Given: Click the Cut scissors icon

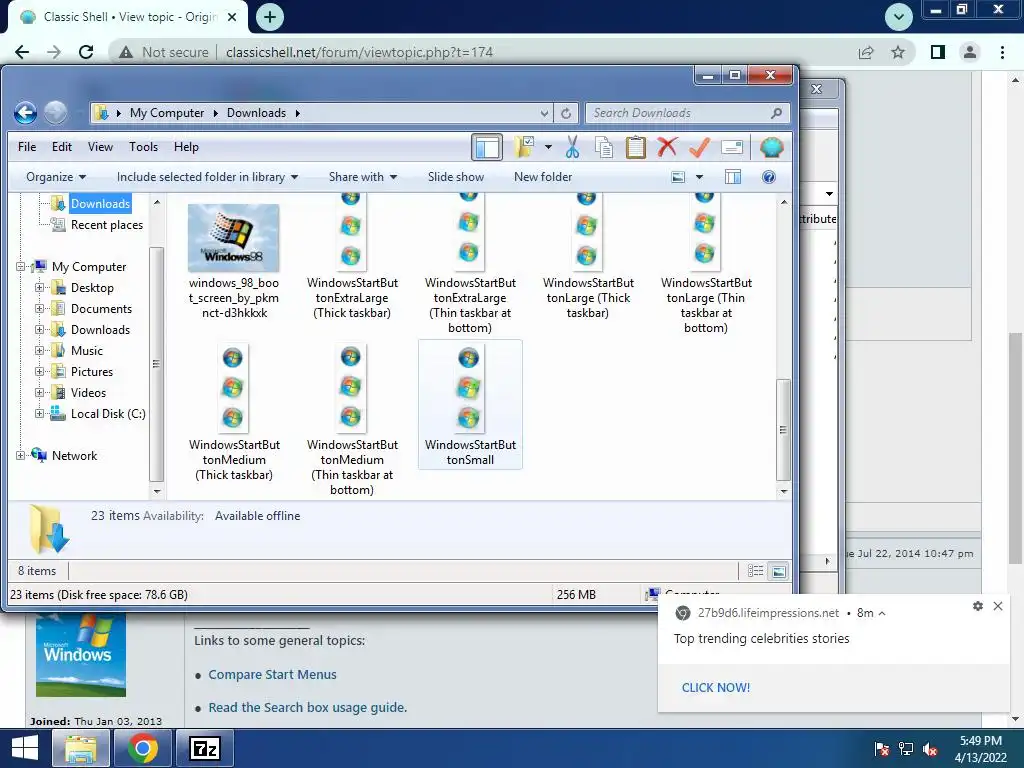Looking at the screenshot, I should pyautogui.click(x=573, y=147).
